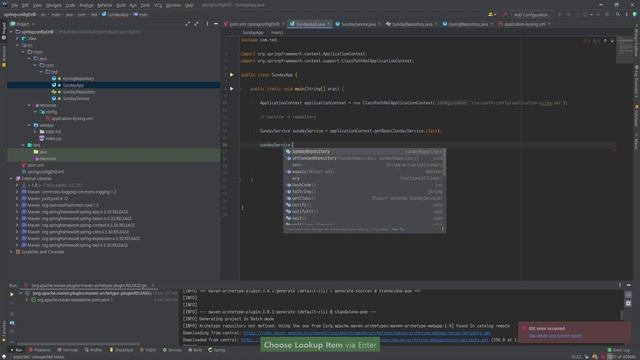Open the Profiler tool window tab
The image size is (640, 360).
point(93,350)
